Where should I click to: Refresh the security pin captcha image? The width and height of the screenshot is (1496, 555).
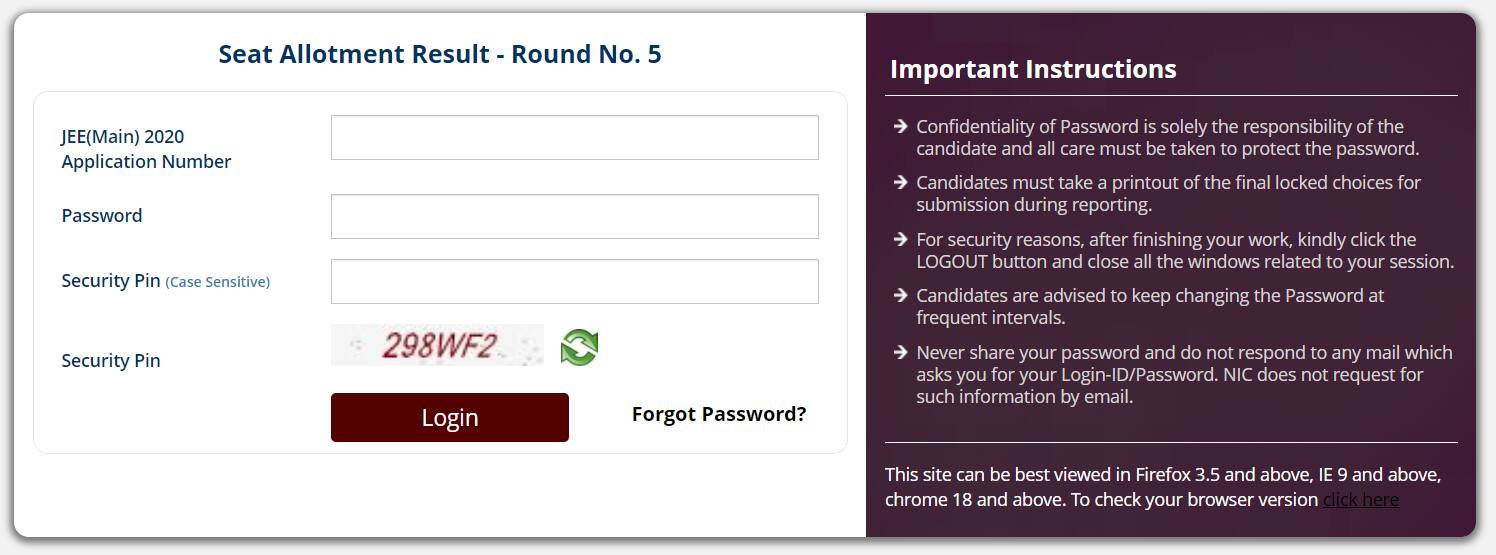(579, 347)
